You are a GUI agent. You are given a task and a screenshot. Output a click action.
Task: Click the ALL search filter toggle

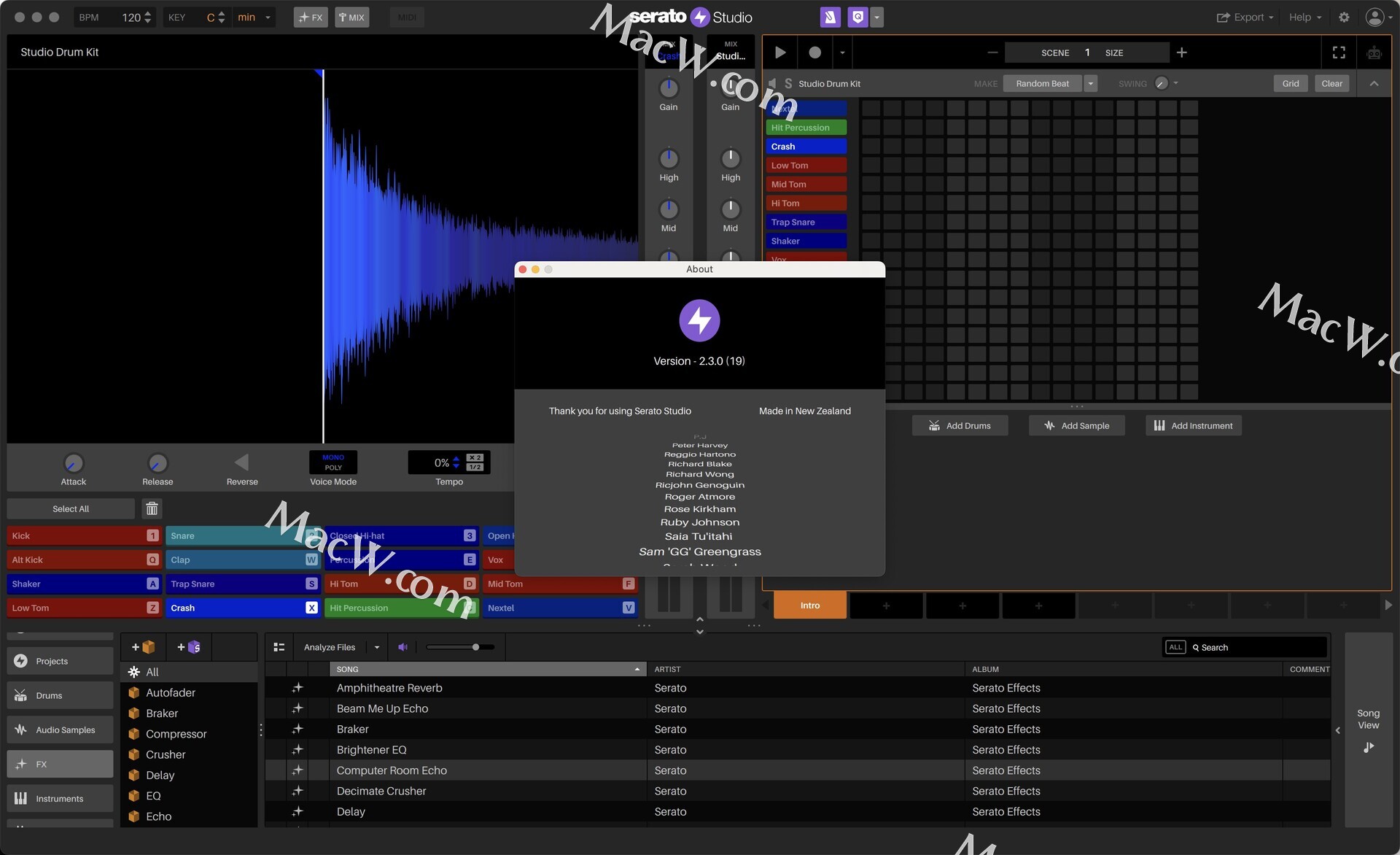(x=1175, y=648)
